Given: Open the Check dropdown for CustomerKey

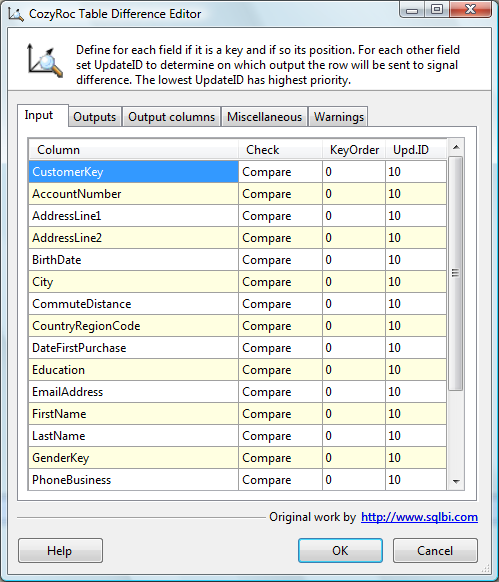Looking at the screenshot, I should (280, 172).
